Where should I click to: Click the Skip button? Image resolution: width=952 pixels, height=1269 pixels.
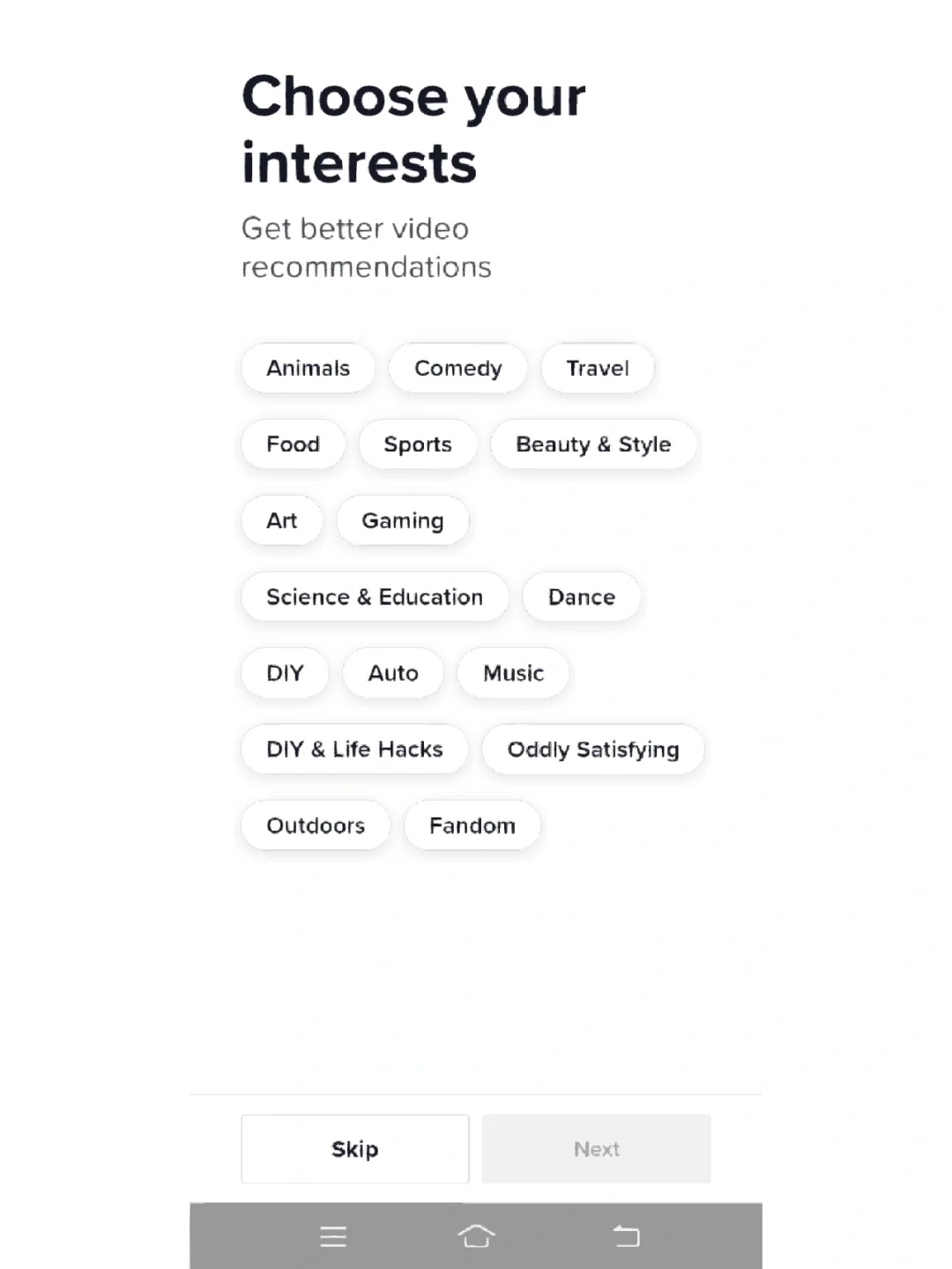[x=354, y=1149]
